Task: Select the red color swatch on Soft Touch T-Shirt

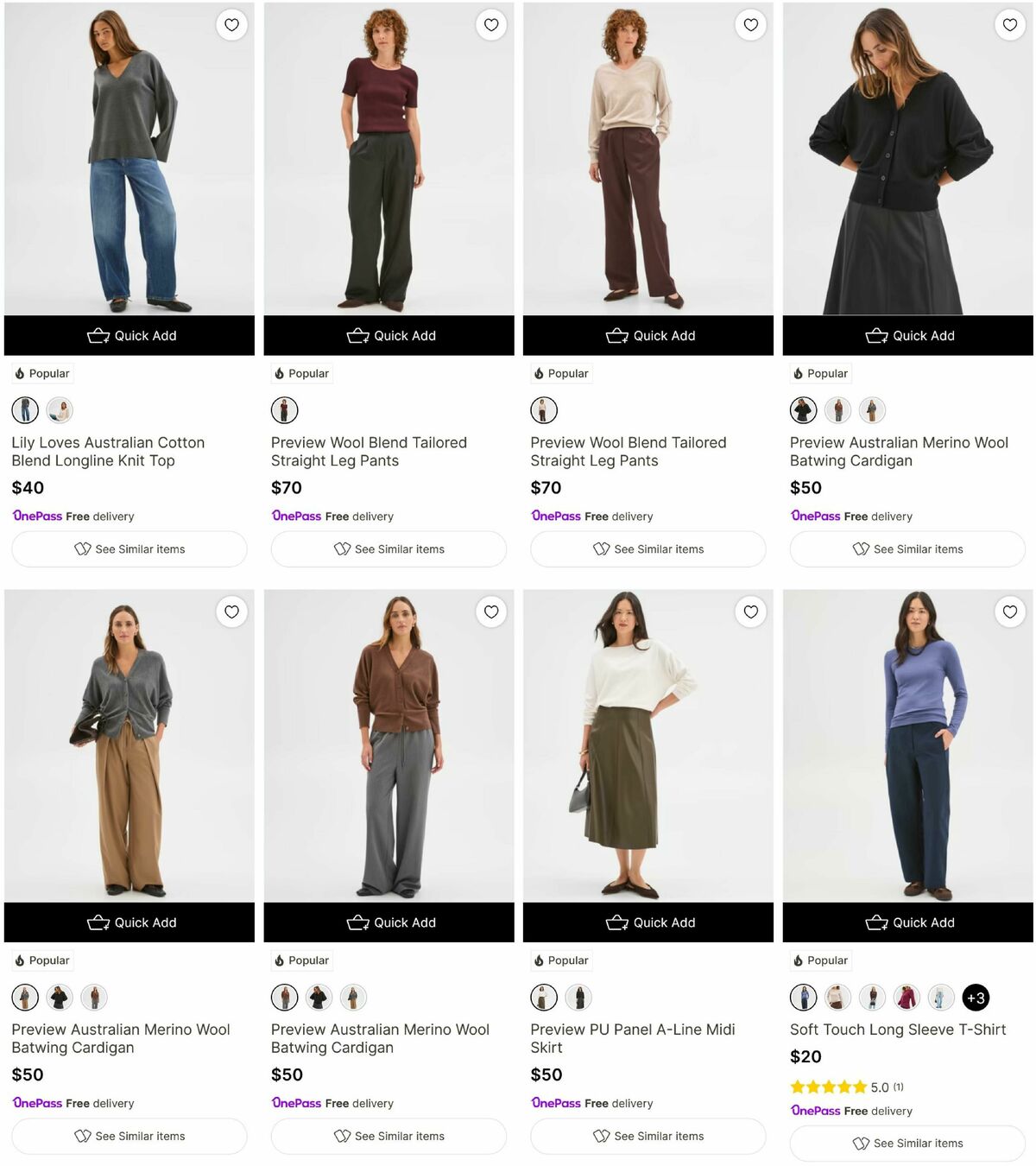Action: tap(906, 997)
